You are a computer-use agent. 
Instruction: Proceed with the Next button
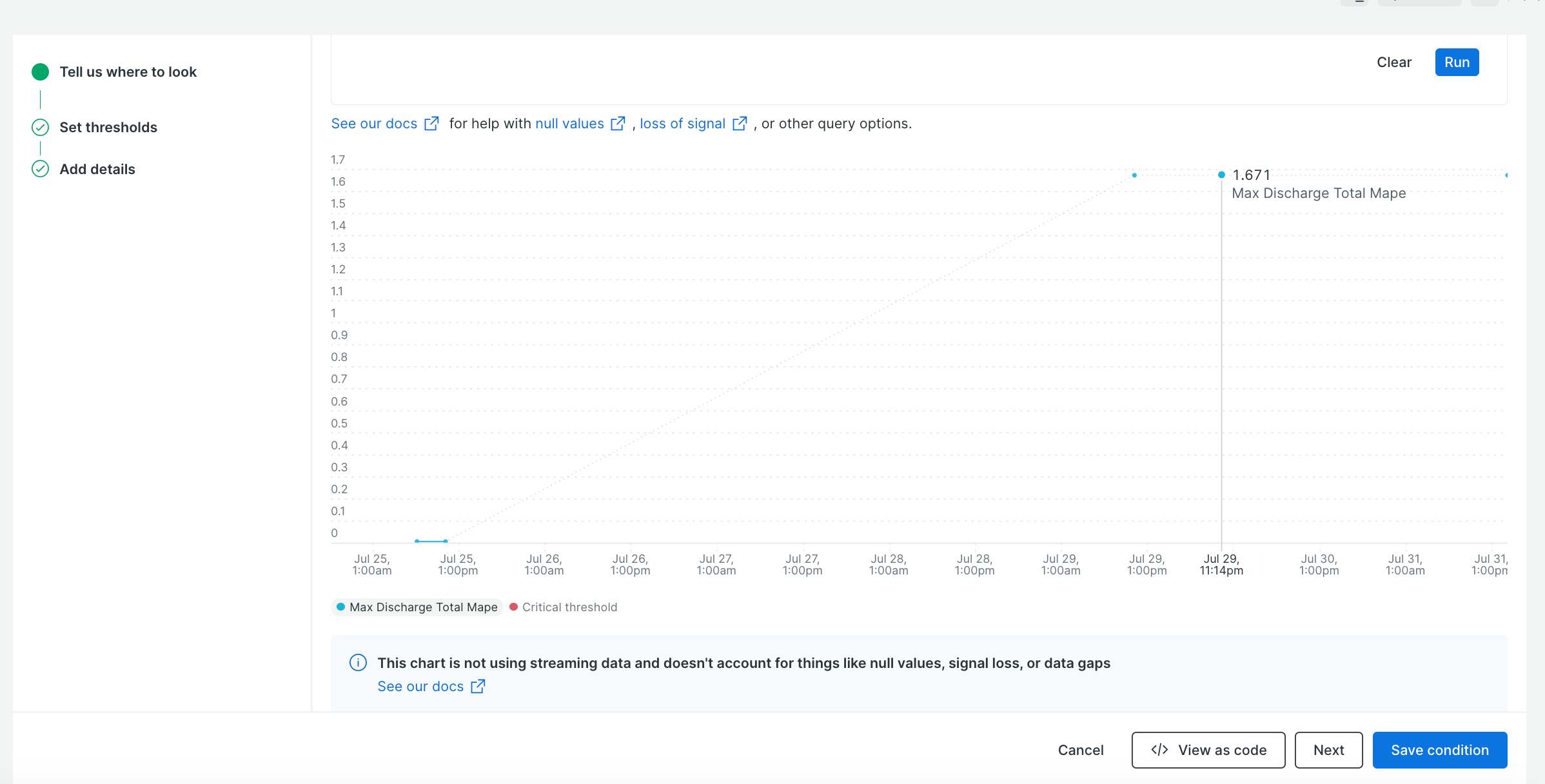(x=1328, y=750)
